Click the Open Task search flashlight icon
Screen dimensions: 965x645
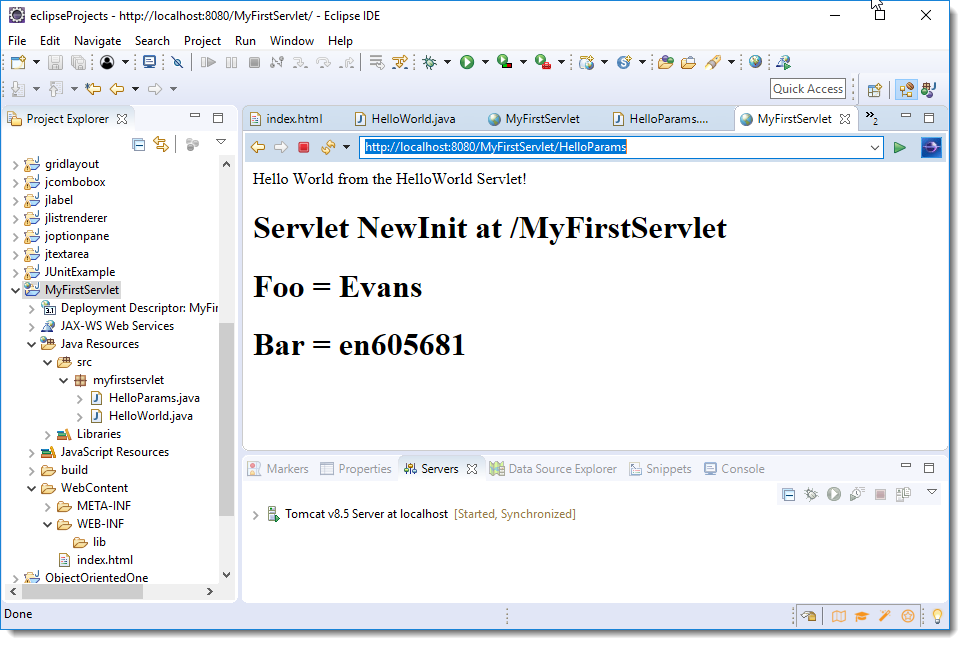(713, 62)
